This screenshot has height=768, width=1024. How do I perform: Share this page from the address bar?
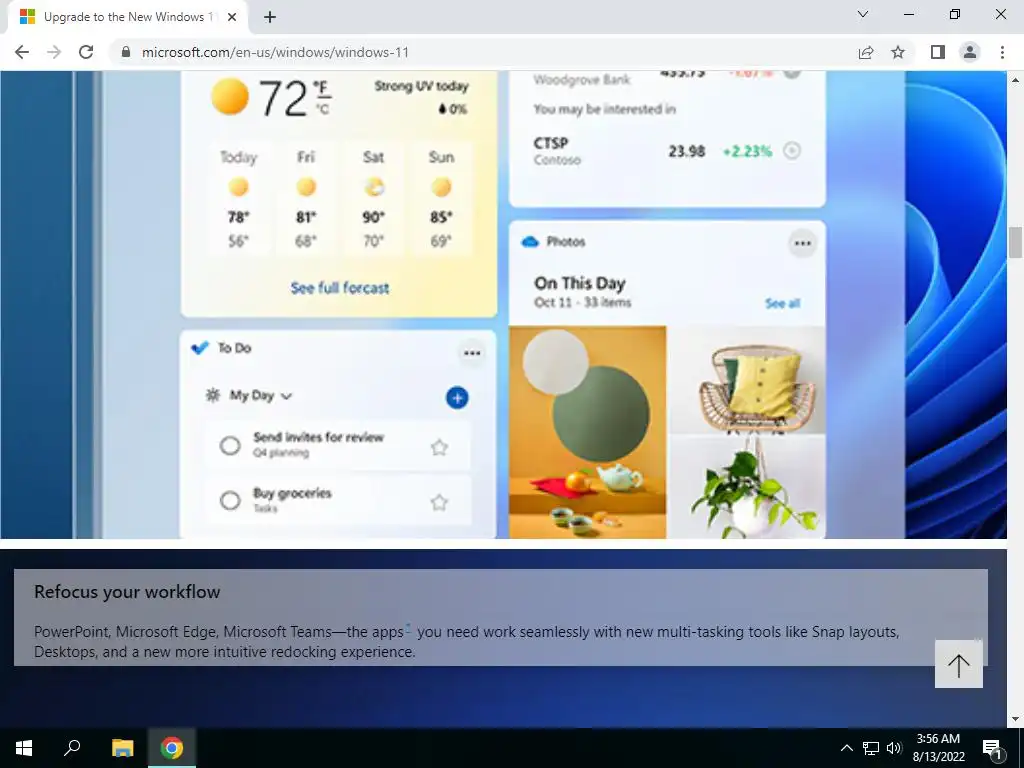click(866, 52)
